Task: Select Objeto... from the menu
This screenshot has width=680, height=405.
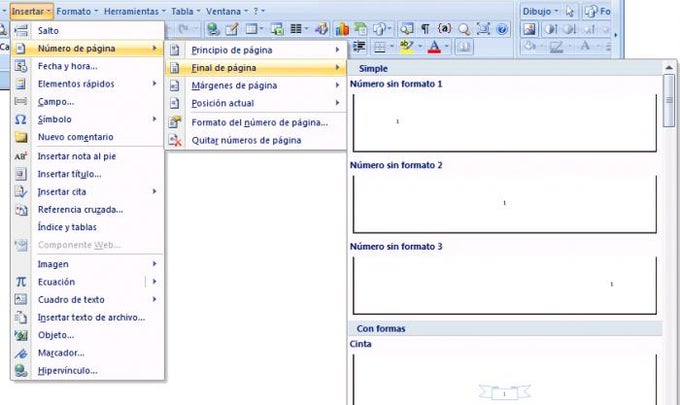Action: tap(87, 335)
